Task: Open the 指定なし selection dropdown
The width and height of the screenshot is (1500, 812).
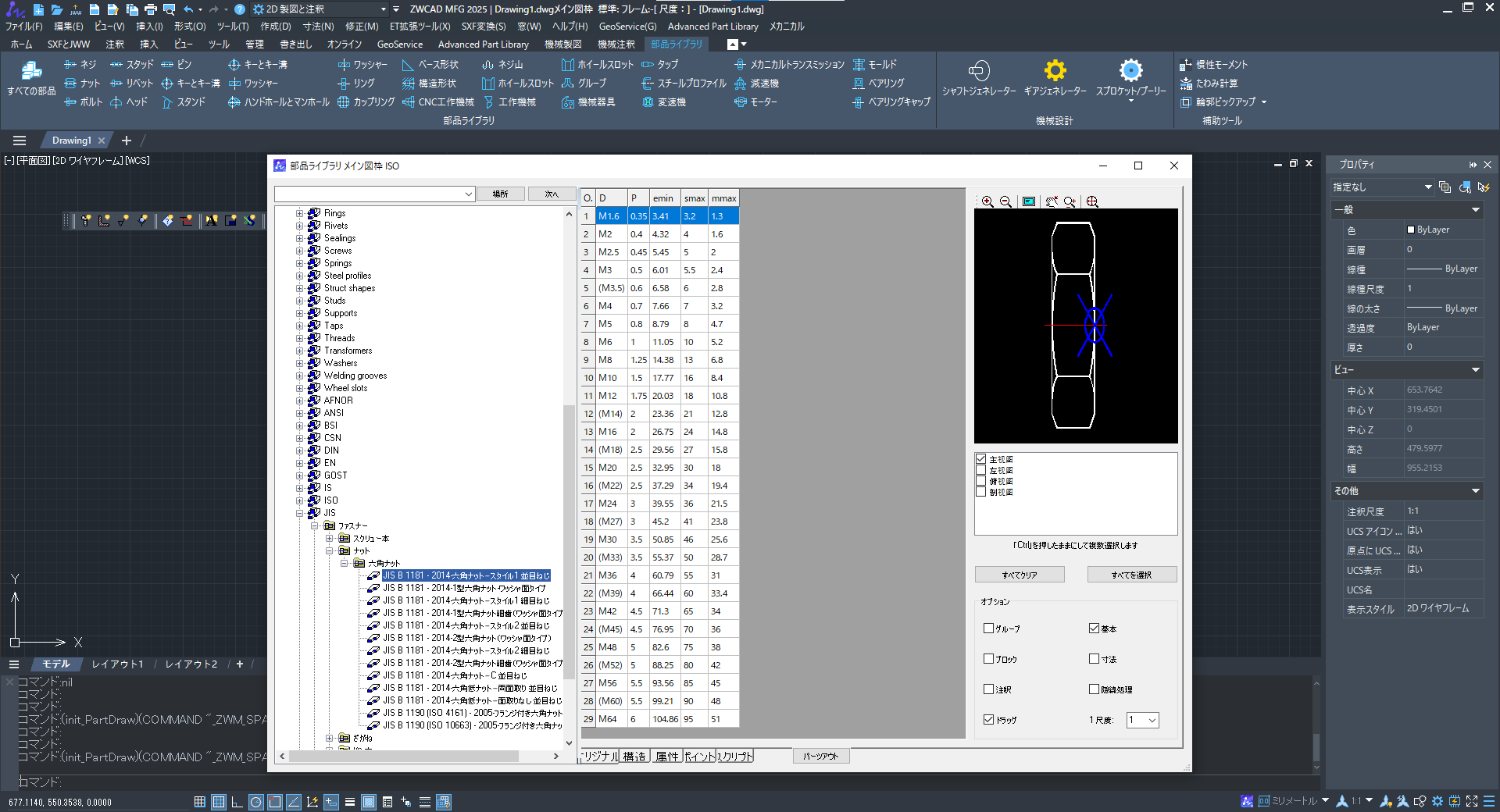Action: point(1382,187)
